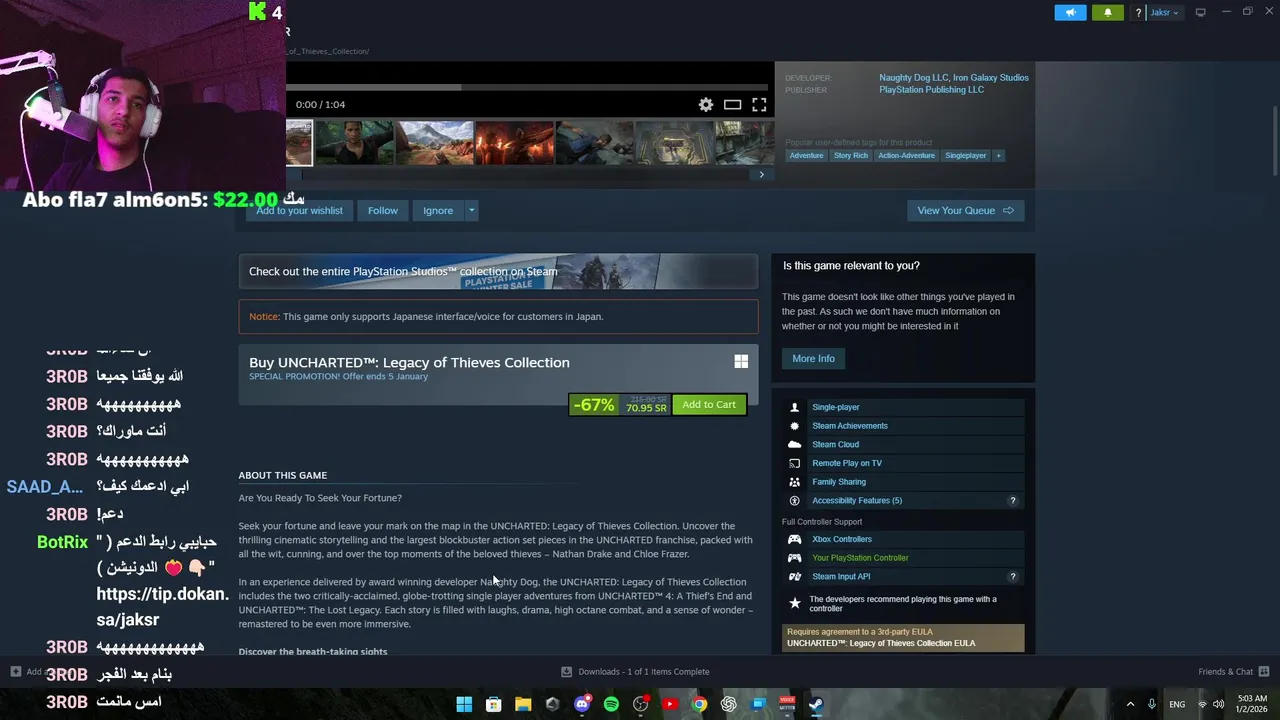Open Iron Galaxy Studios developer link
The height and width of the screenshot is (720, 1280).
991,78
